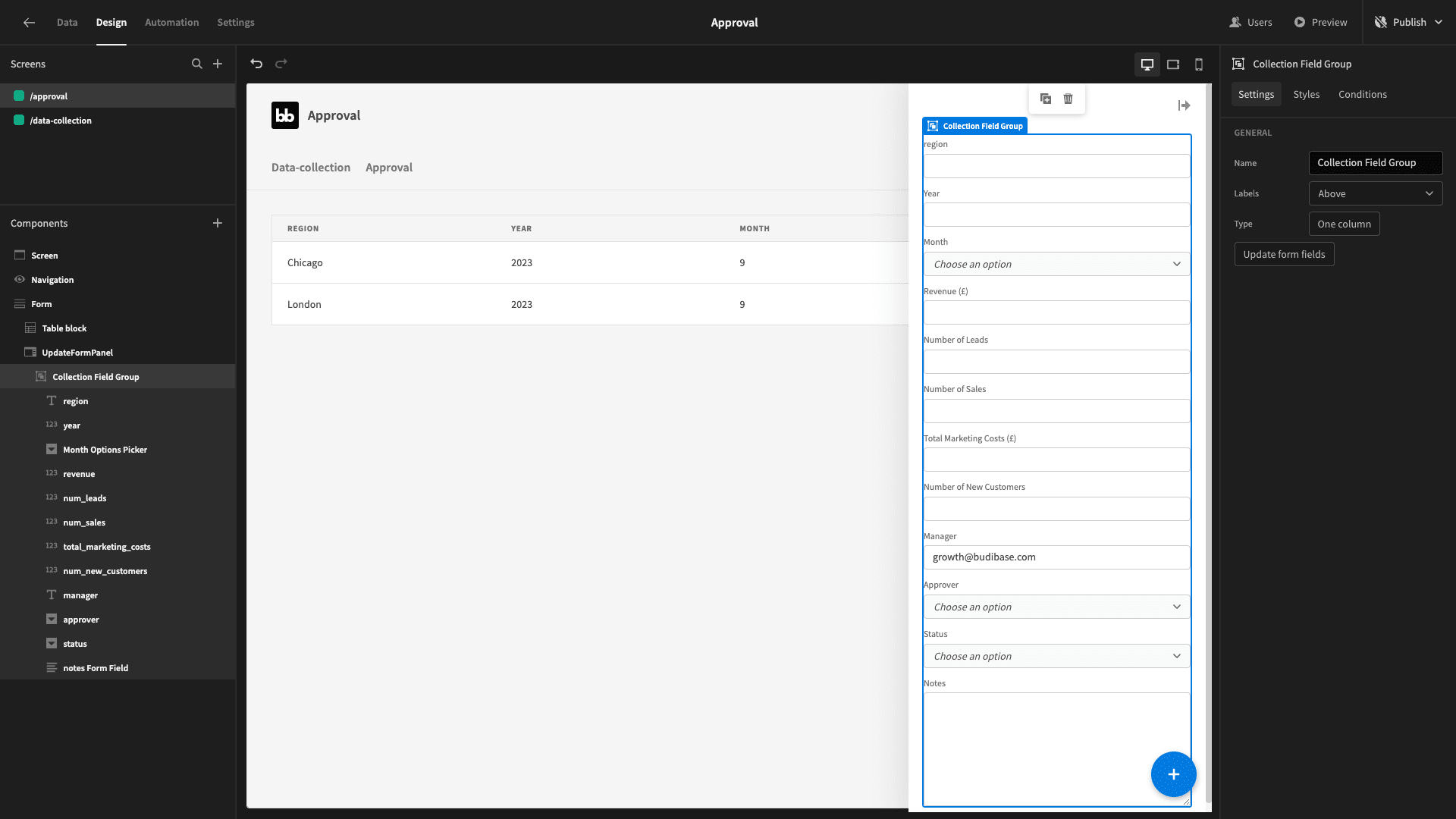Select the Month Options Picker component
Viewport: 1456px width, 819px height.
coord(118,450)
